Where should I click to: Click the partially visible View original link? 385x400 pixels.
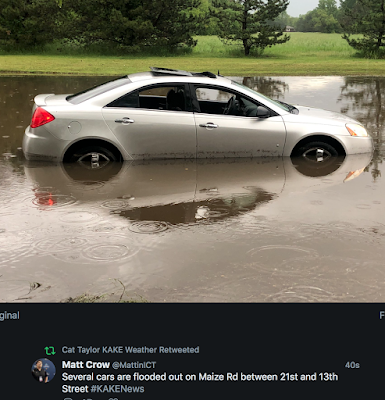click(x=10, y=315)
